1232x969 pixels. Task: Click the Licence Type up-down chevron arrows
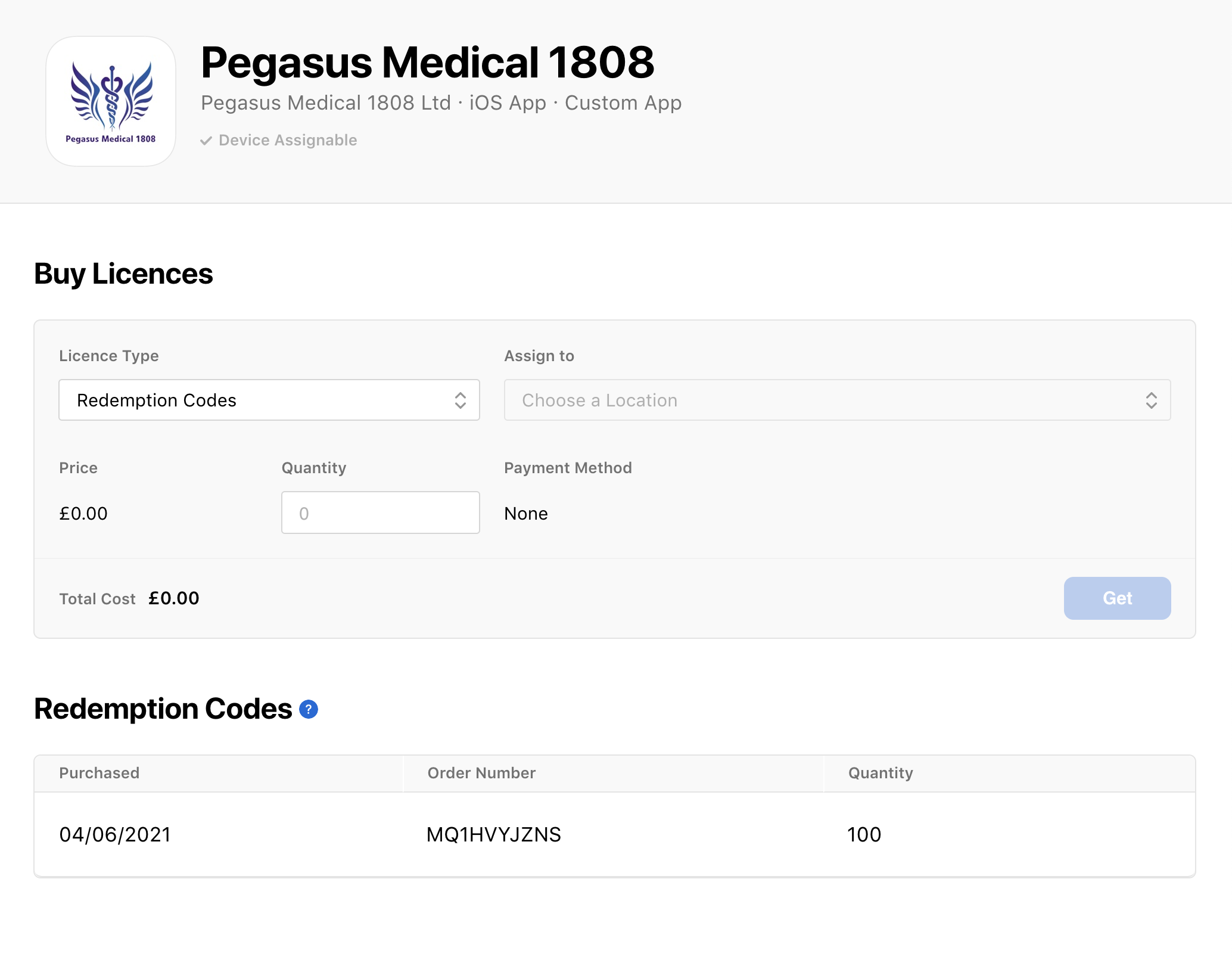[x=460, y=400]
